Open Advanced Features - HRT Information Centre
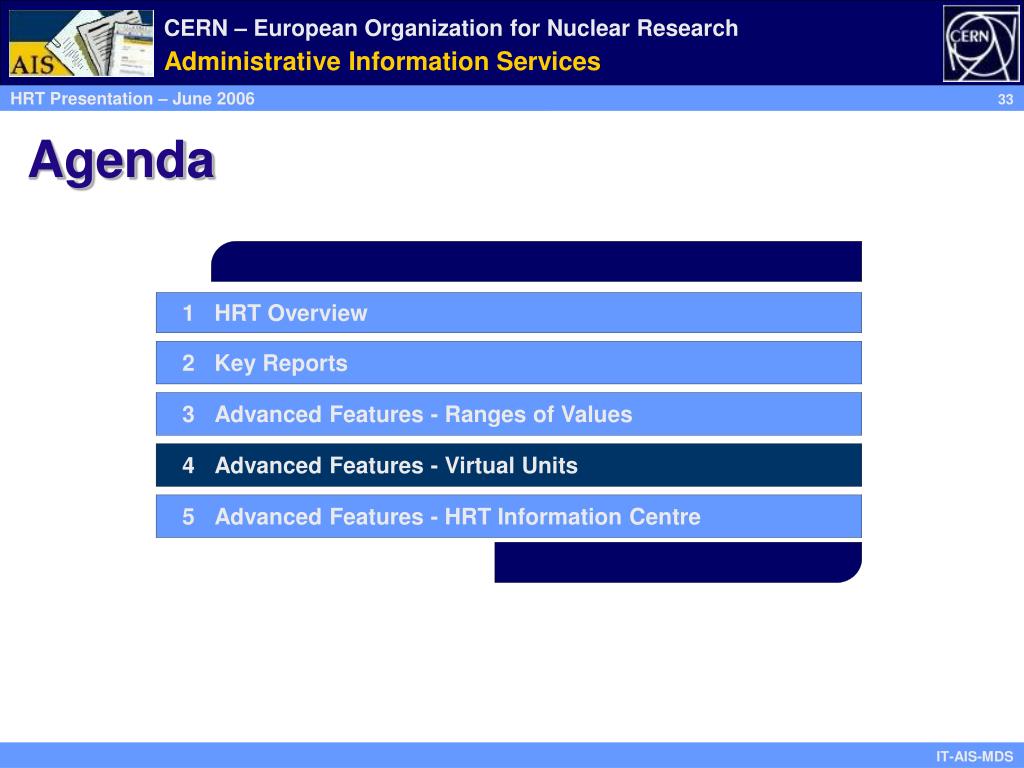Image resolution: width=1024 pixels, height=768 pixels. pyautogui.click(x=509, y=517)
